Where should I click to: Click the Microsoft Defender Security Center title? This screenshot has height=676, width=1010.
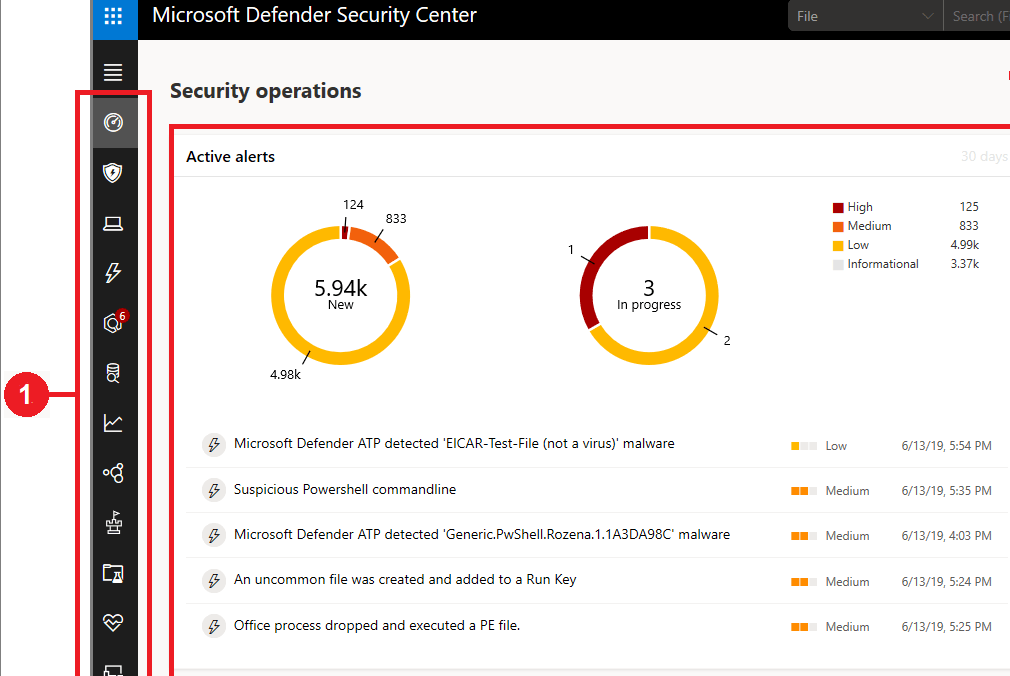click(314, 15)
